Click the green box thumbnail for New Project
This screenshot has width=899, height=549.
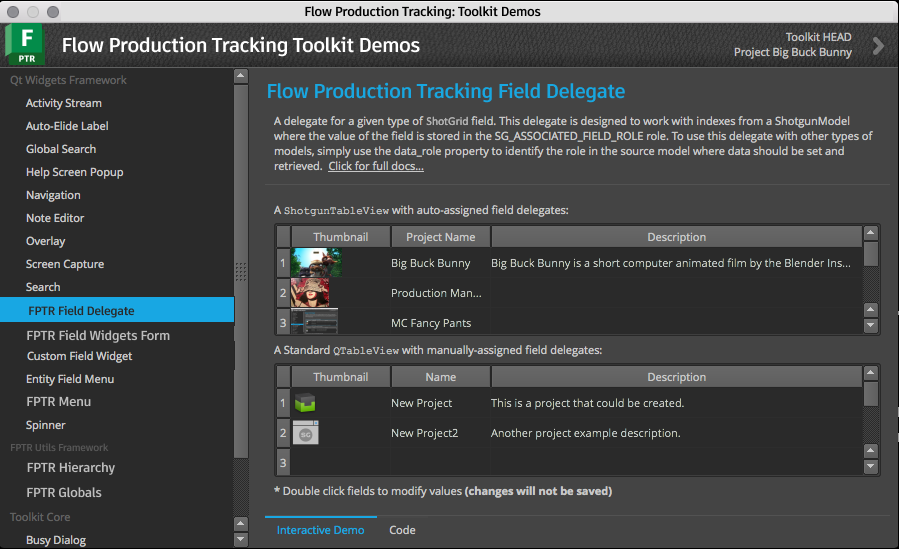tap(305, 403)
